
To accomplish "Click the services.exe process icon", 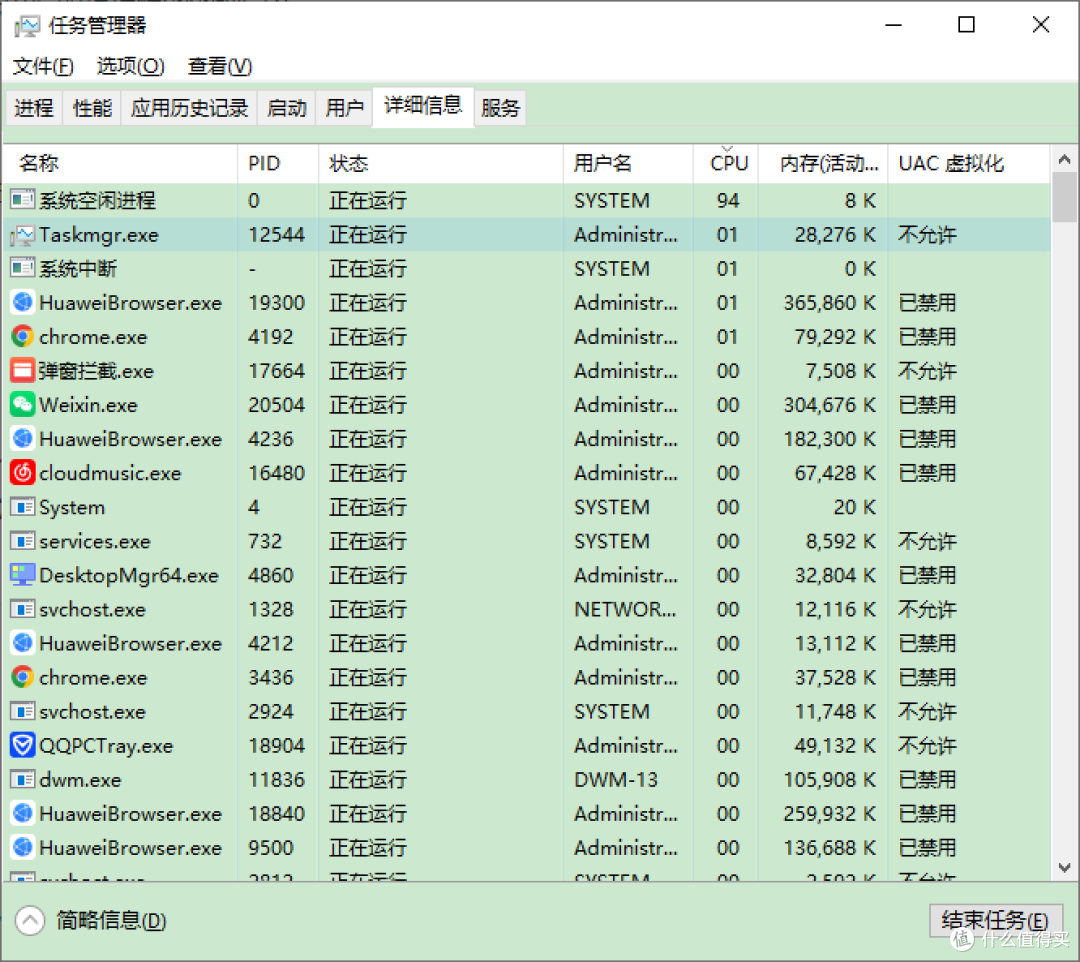I will pyautogui.click(x=22, y=541).
